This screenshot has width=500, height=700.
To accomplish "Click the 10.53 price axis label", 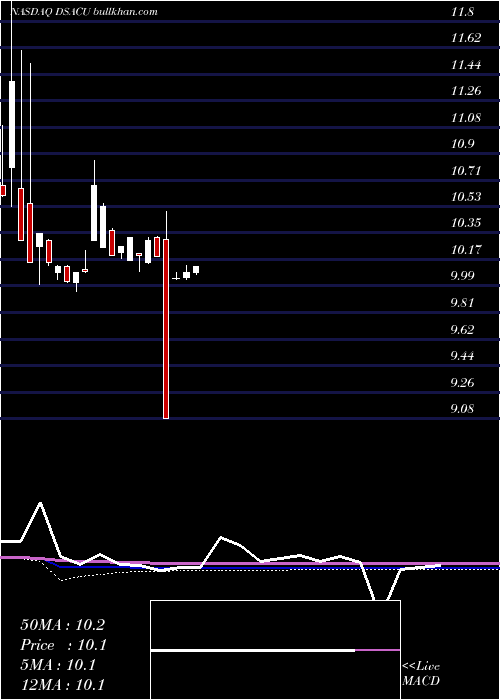I will (x=466, y=197).
